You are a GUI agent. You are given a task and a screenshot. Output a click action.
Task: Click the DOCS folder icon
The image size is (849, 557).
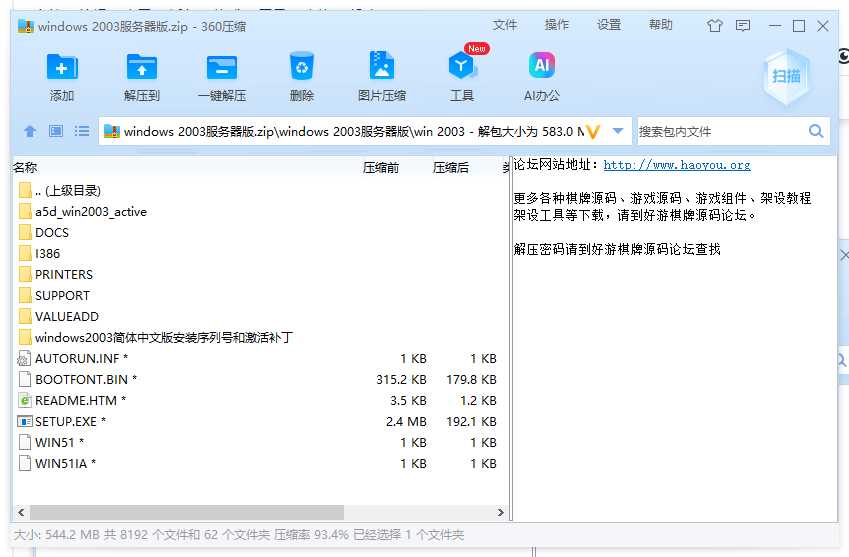coord(25,232)
